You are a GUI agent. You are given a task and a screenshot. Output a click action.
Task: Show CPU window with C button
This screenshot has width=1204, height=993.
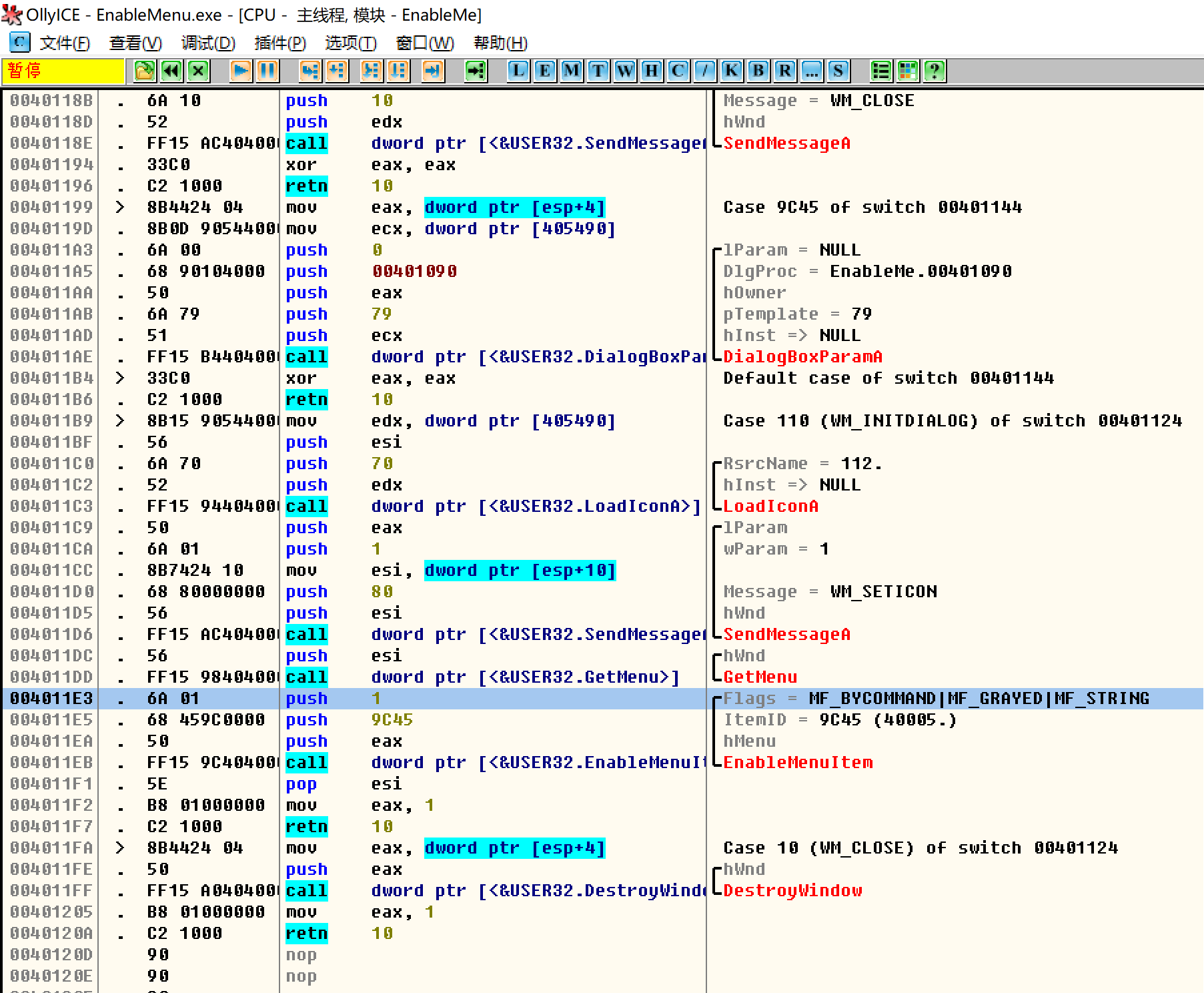[x=678, y=71]
